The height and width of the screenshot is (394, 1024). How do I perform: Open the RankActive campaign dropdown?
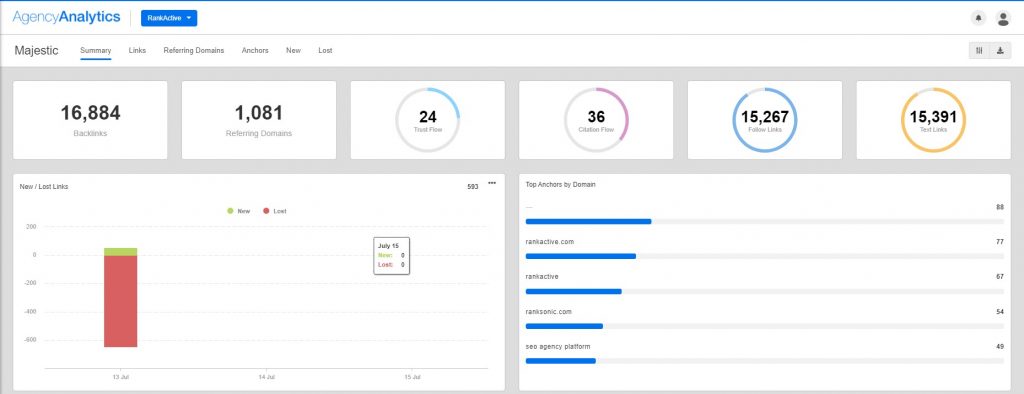pos(169,18)
